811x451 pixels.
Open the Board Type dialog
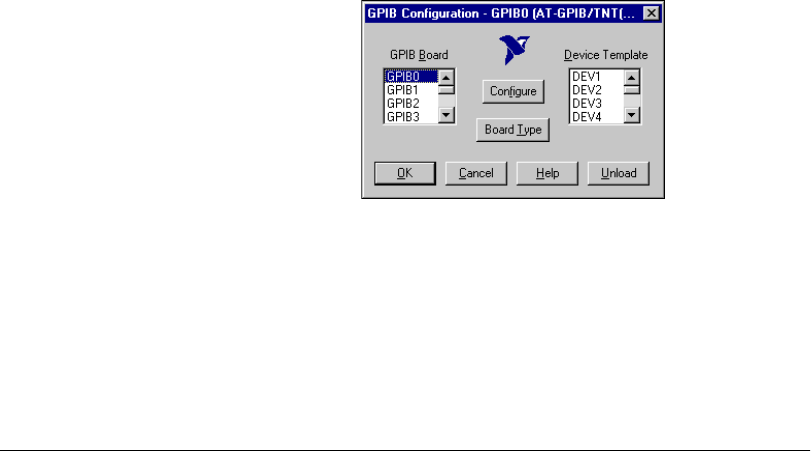pos(513,130)
